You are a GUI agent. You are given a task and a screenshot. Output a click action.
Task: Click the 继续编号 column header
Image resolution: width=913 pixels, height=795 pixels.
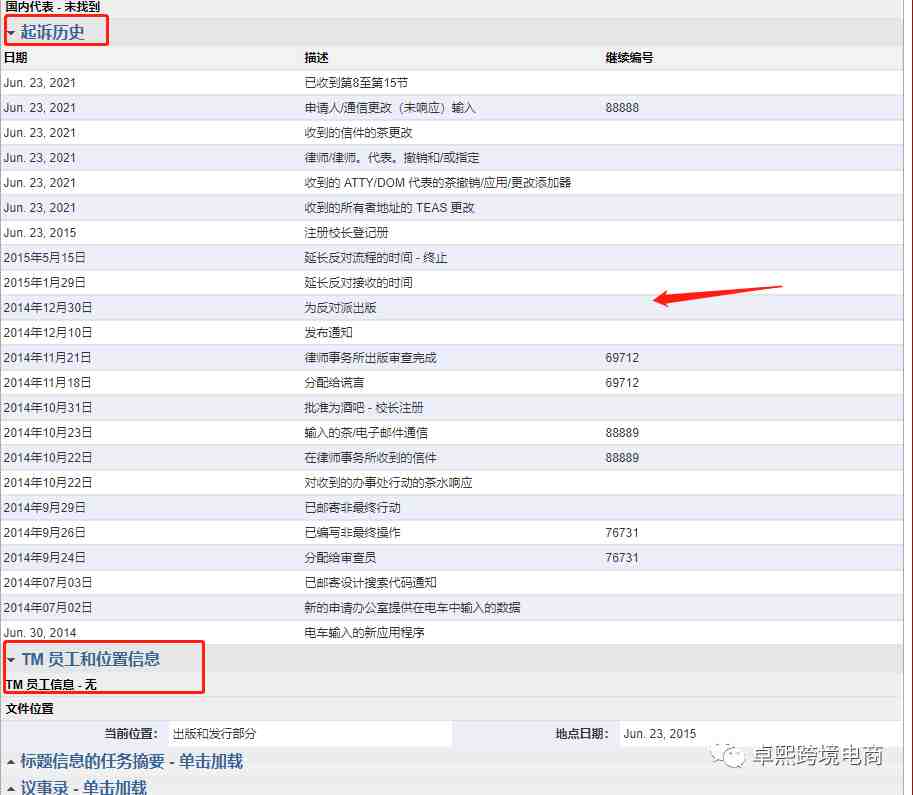[629, 58]
